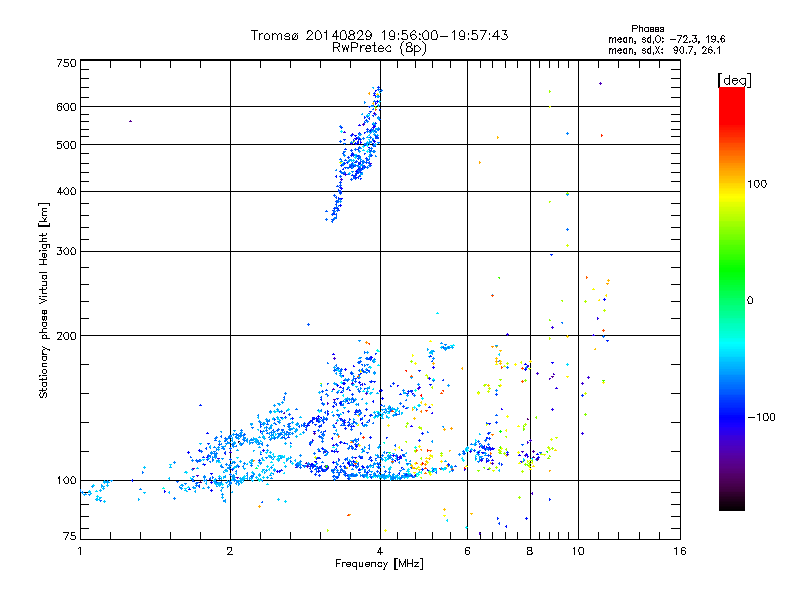Click the y-axis '75' tick label
Viewport: 800px width, 600px height.
pos(70,536)
